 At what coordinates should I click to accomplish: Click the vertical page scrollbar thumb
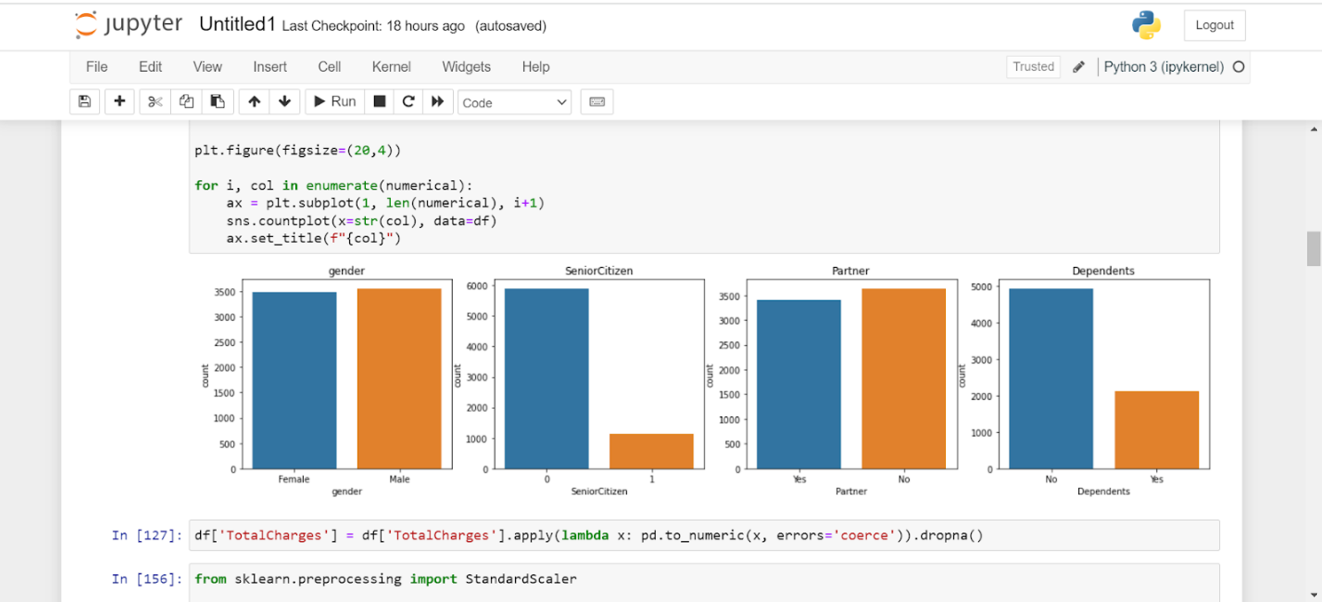1313,248
